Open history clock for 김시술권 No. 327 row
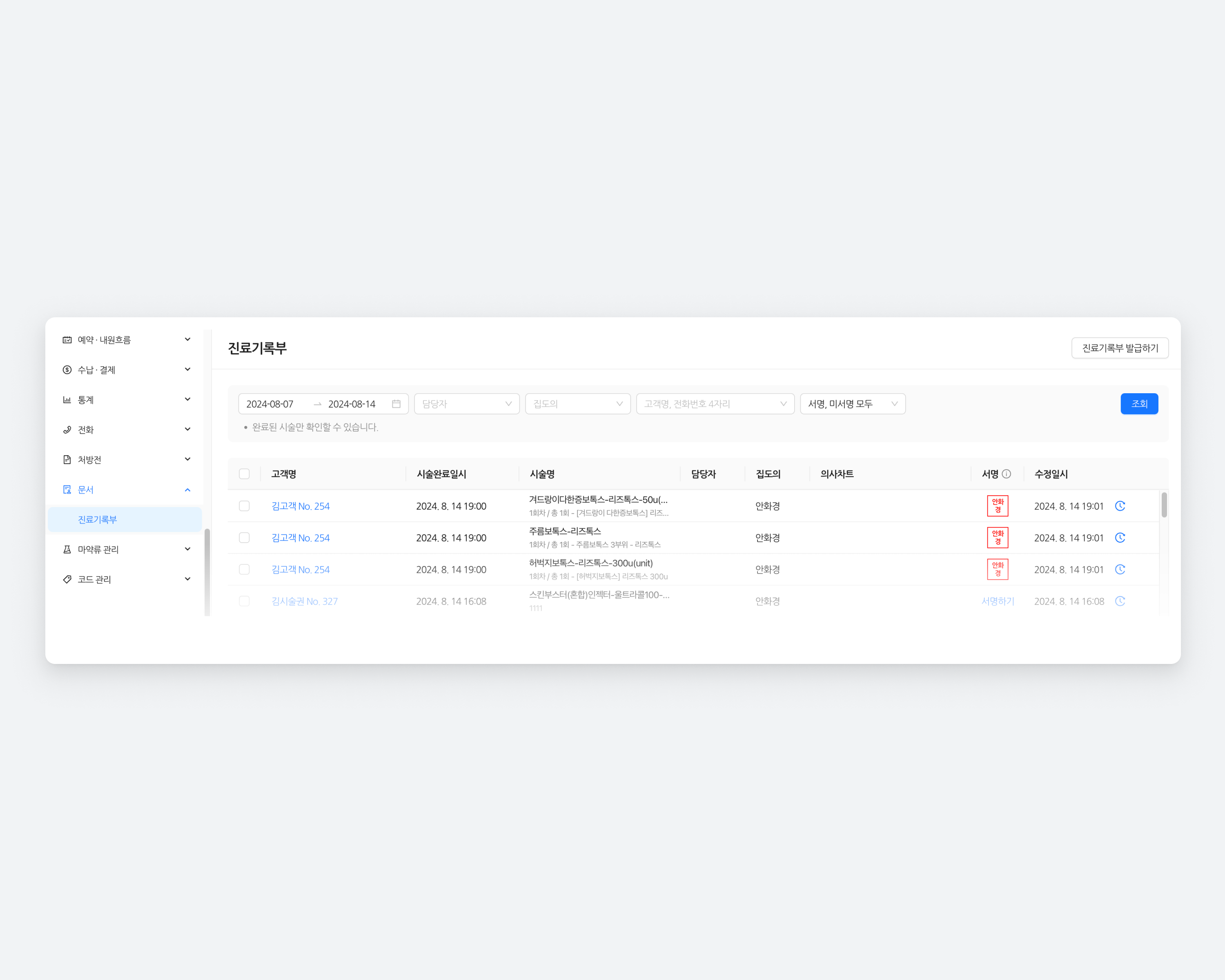 pos(1120,601)
